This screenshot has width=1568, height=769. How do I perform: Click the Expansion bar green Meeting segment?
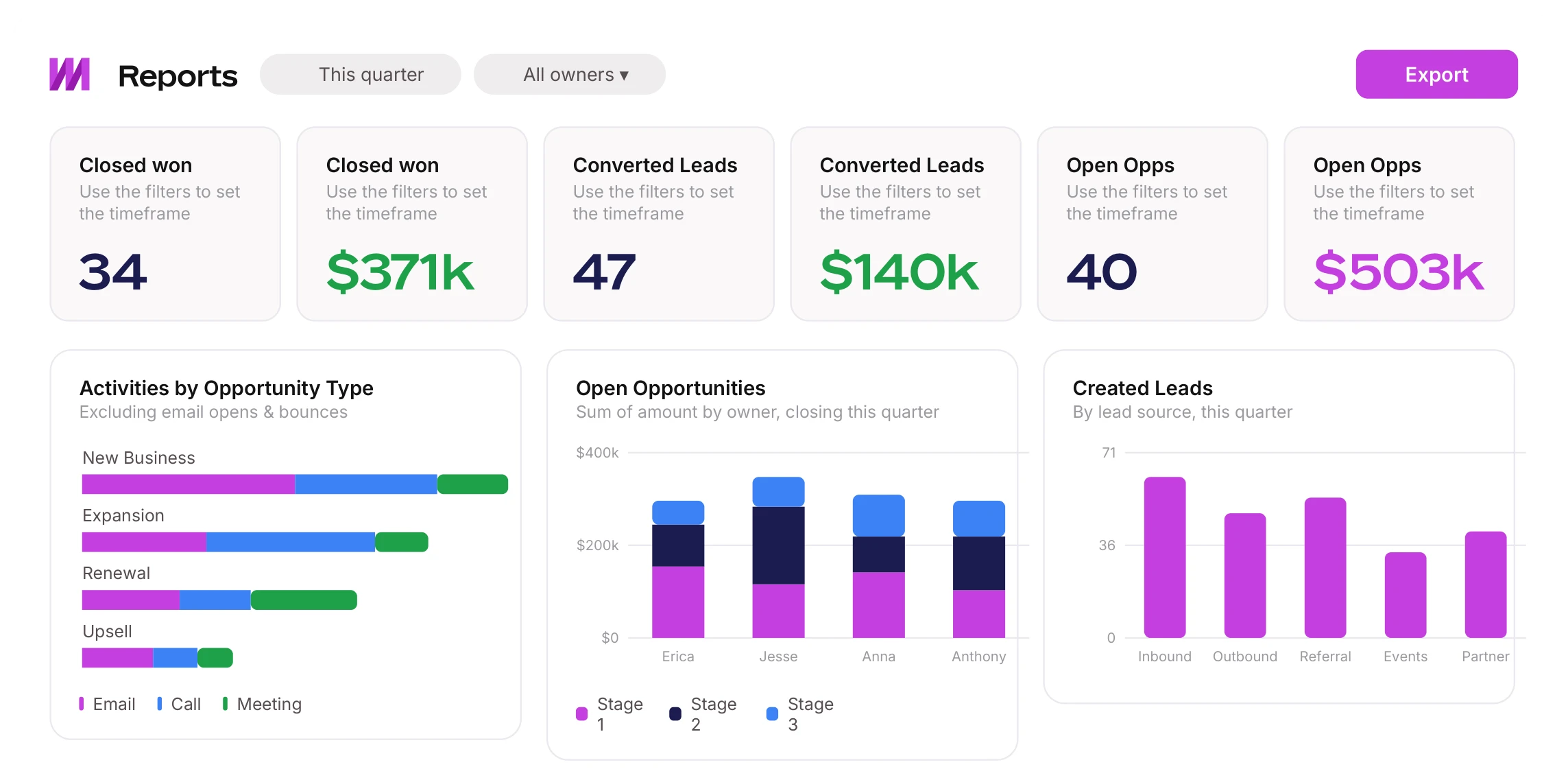(x=402, y=542)
